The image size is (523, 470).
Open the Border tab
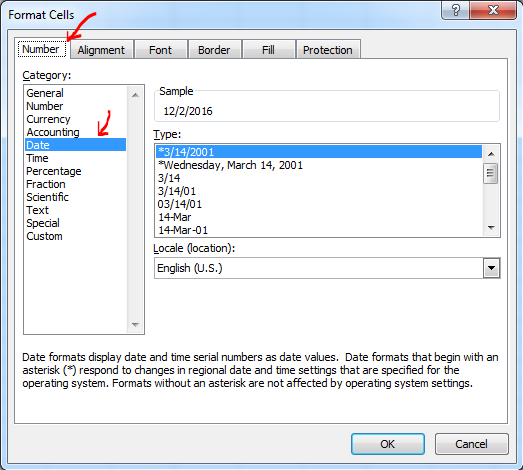click(x=214, y=50)
